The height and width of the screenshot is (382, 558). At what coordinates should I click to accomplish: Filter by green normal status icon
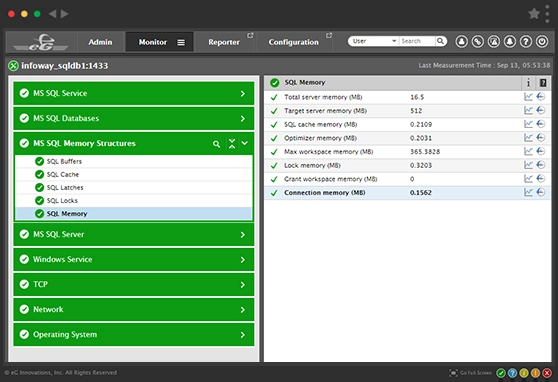click(x=501, y=373)
